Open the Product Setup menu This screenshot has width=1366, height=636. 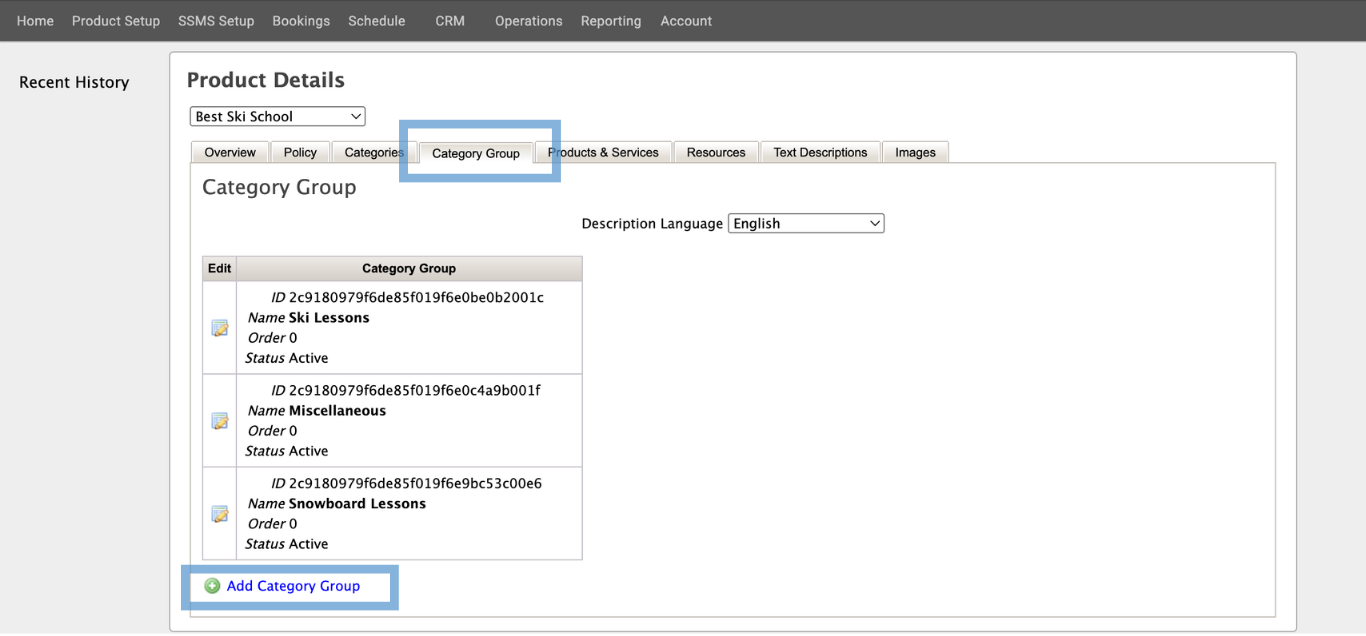pos(116,21)
